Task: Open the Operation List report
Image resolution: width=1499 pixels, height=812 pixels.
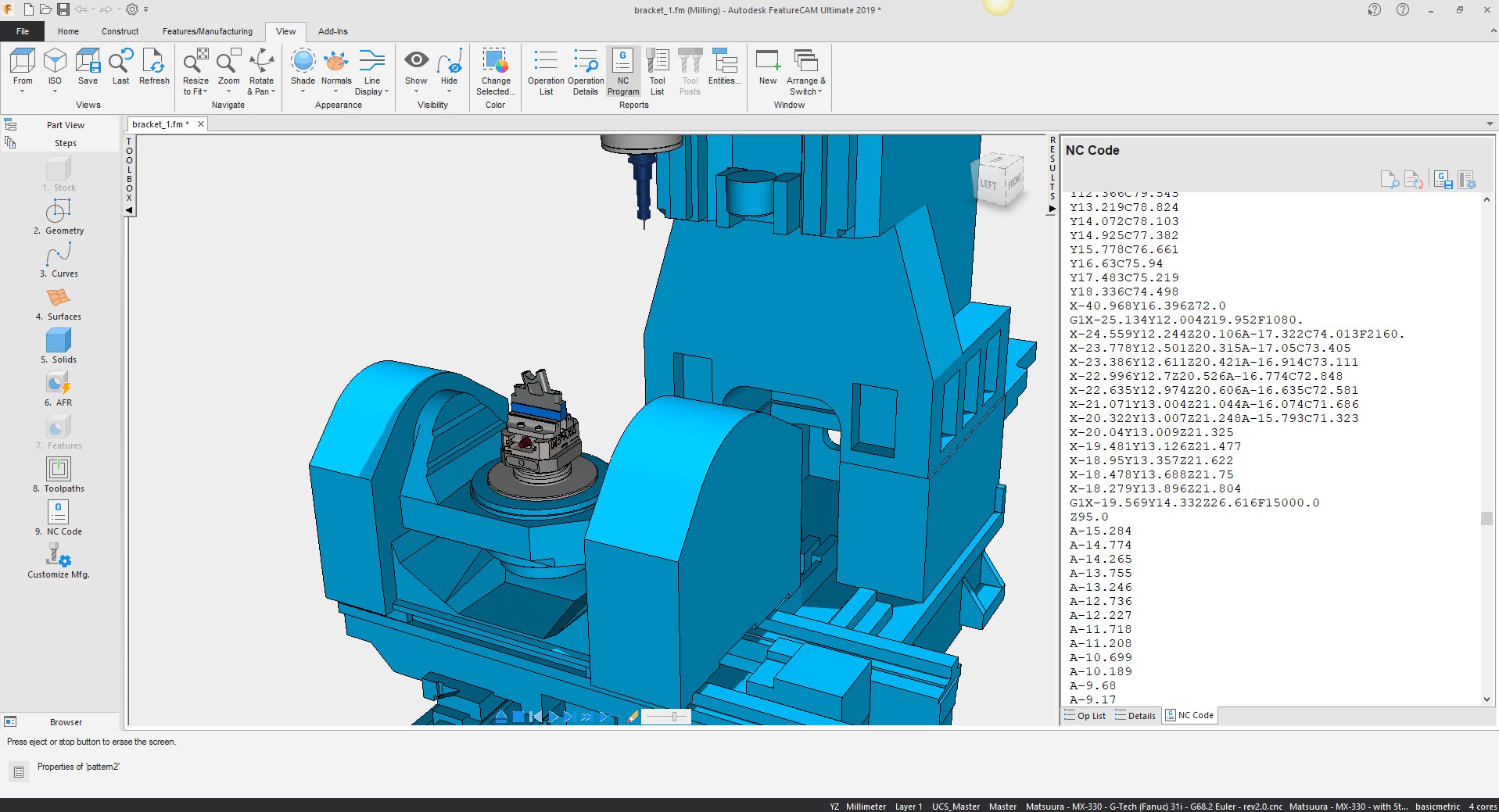Action: coord(546,71)
